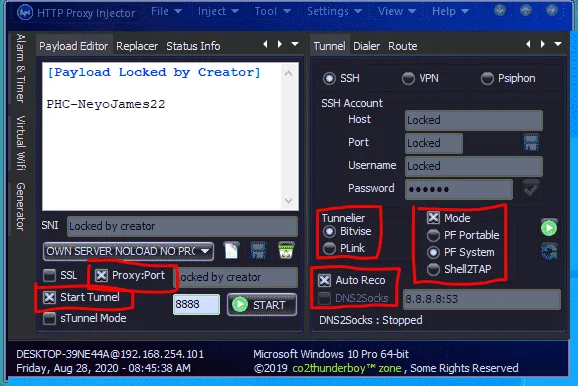The image size is (578, 386).
Task: Select the VPN radio button
Action: click(408, 78)
